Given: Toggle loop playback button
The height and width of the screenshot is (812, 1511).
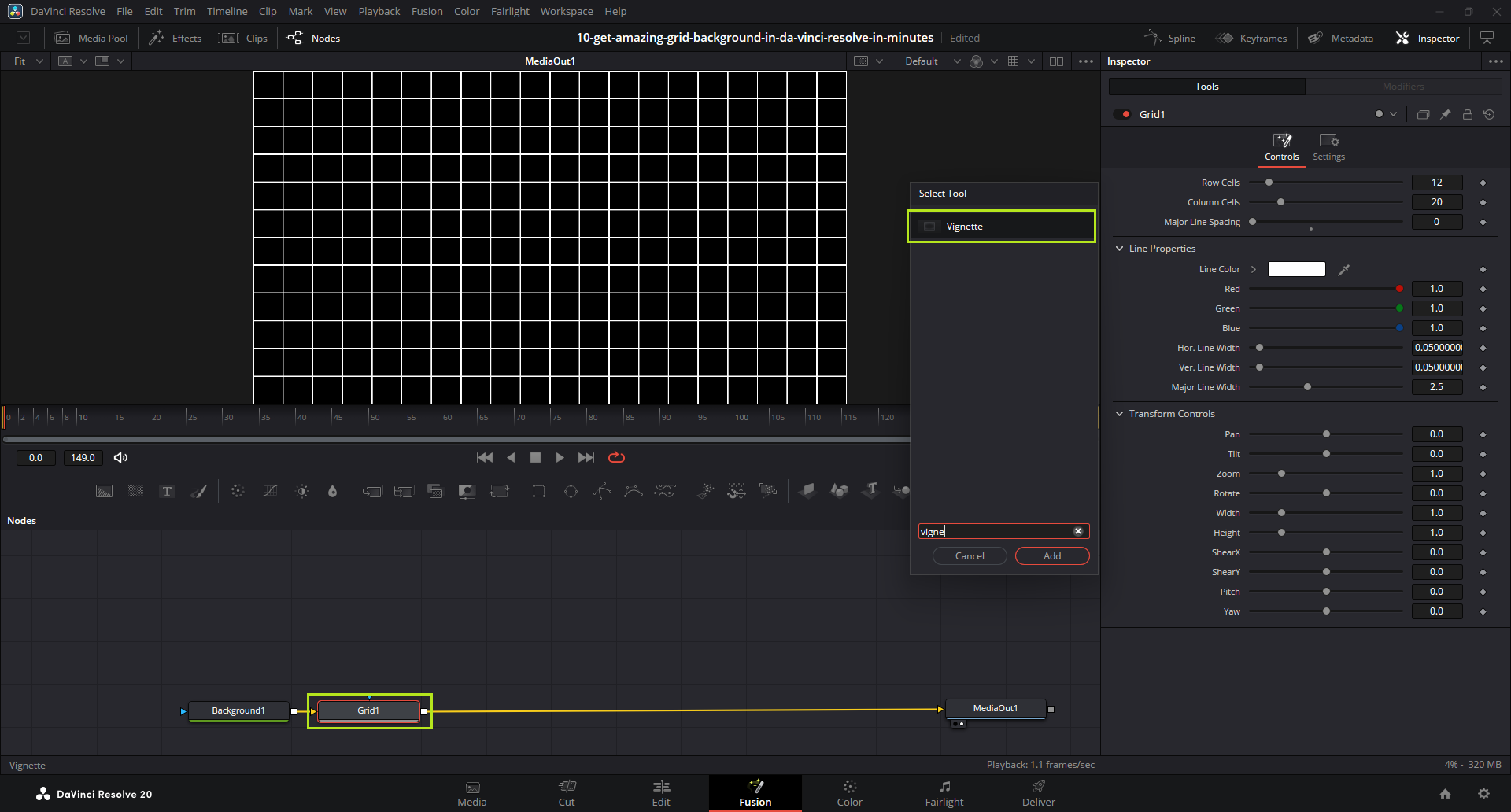Looking at the screenshot, I should 616,458.
